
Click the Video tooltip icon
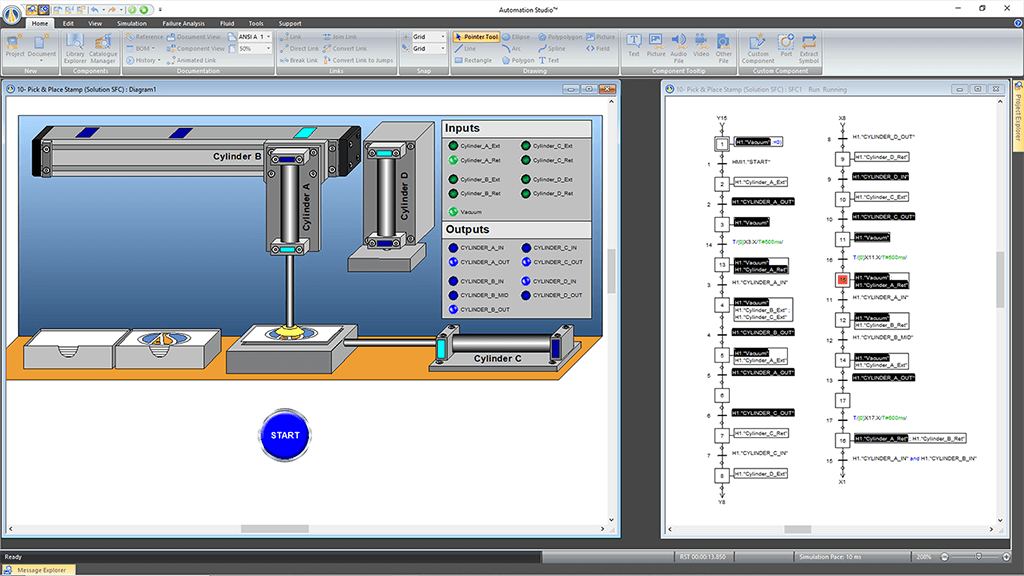(x=701, y=46)
